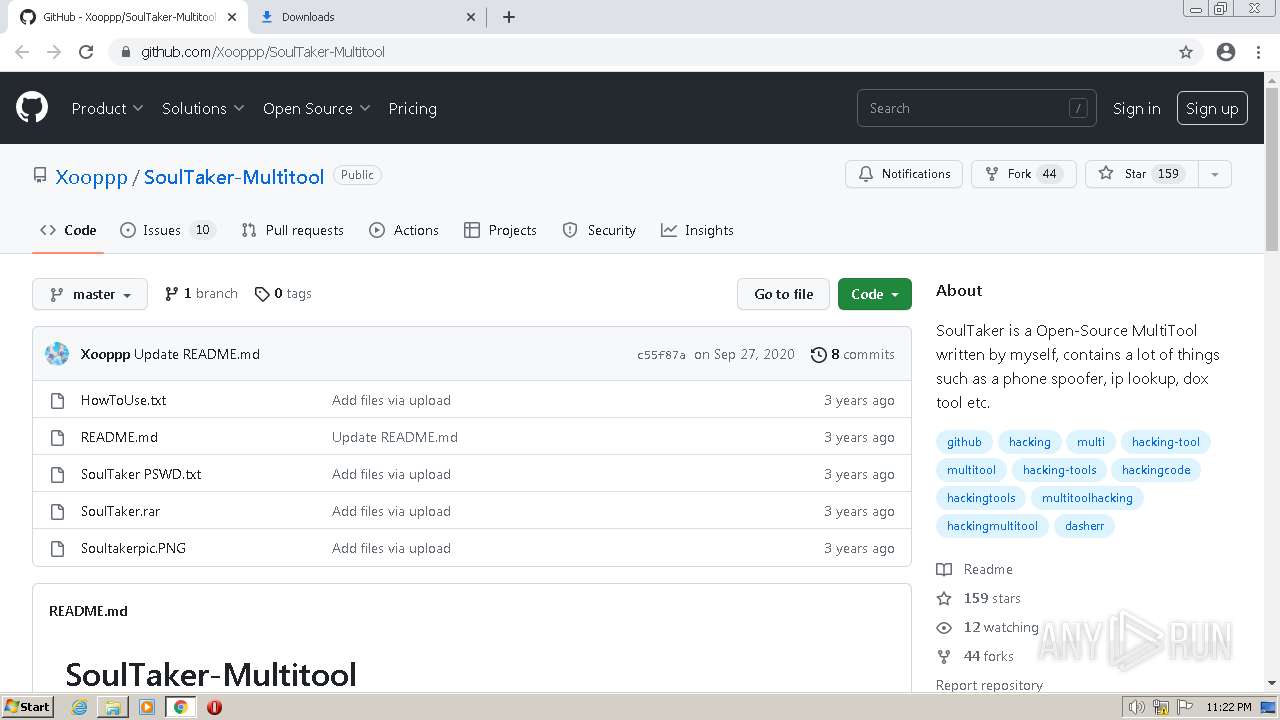This screenshot has height=720, width=1280.
Task: Close the GitHub SoulTaker tab
Action: click(x=233, y=17)
